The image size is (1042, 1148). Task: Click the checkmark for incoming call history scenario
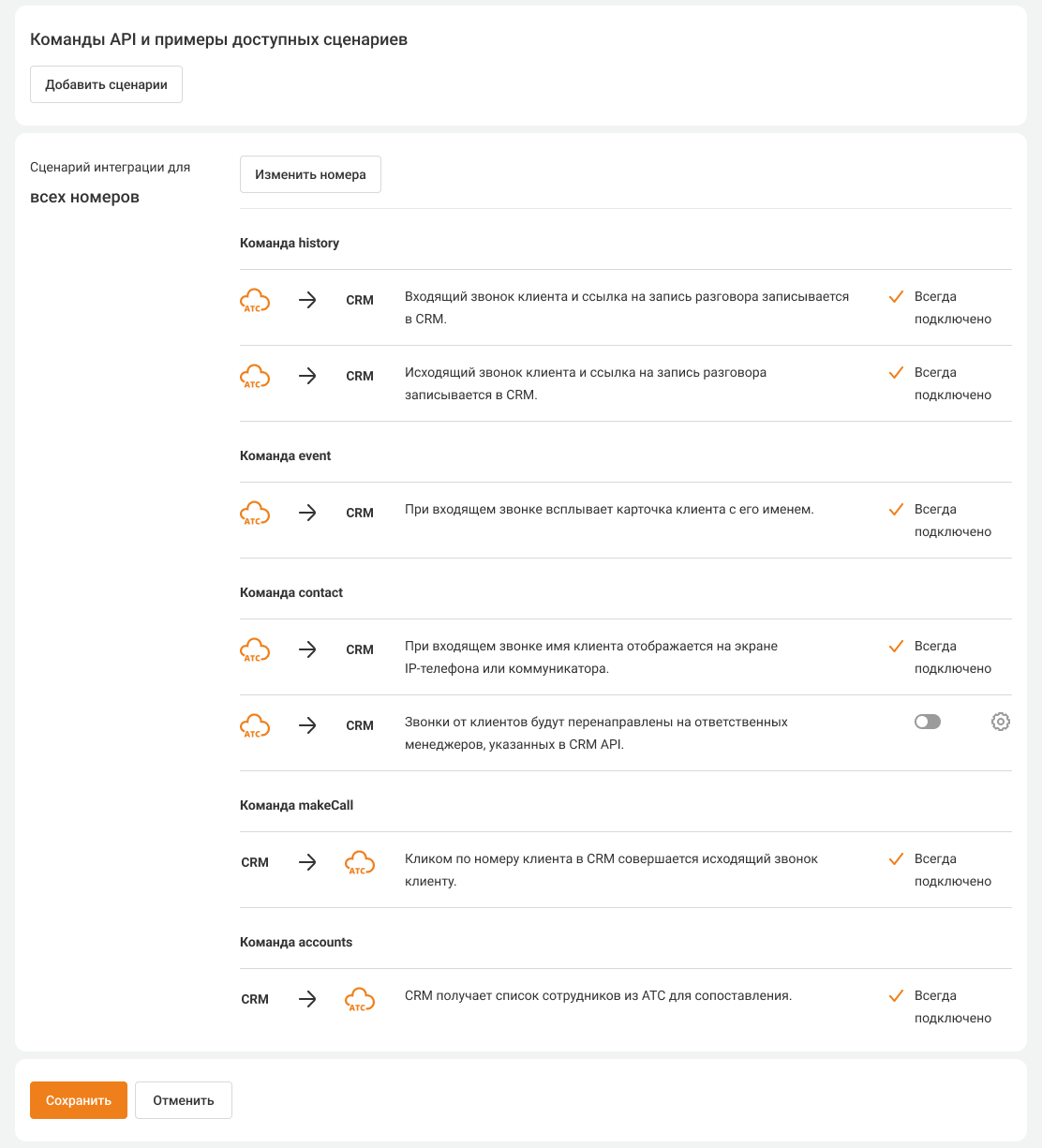pos(896,297)
